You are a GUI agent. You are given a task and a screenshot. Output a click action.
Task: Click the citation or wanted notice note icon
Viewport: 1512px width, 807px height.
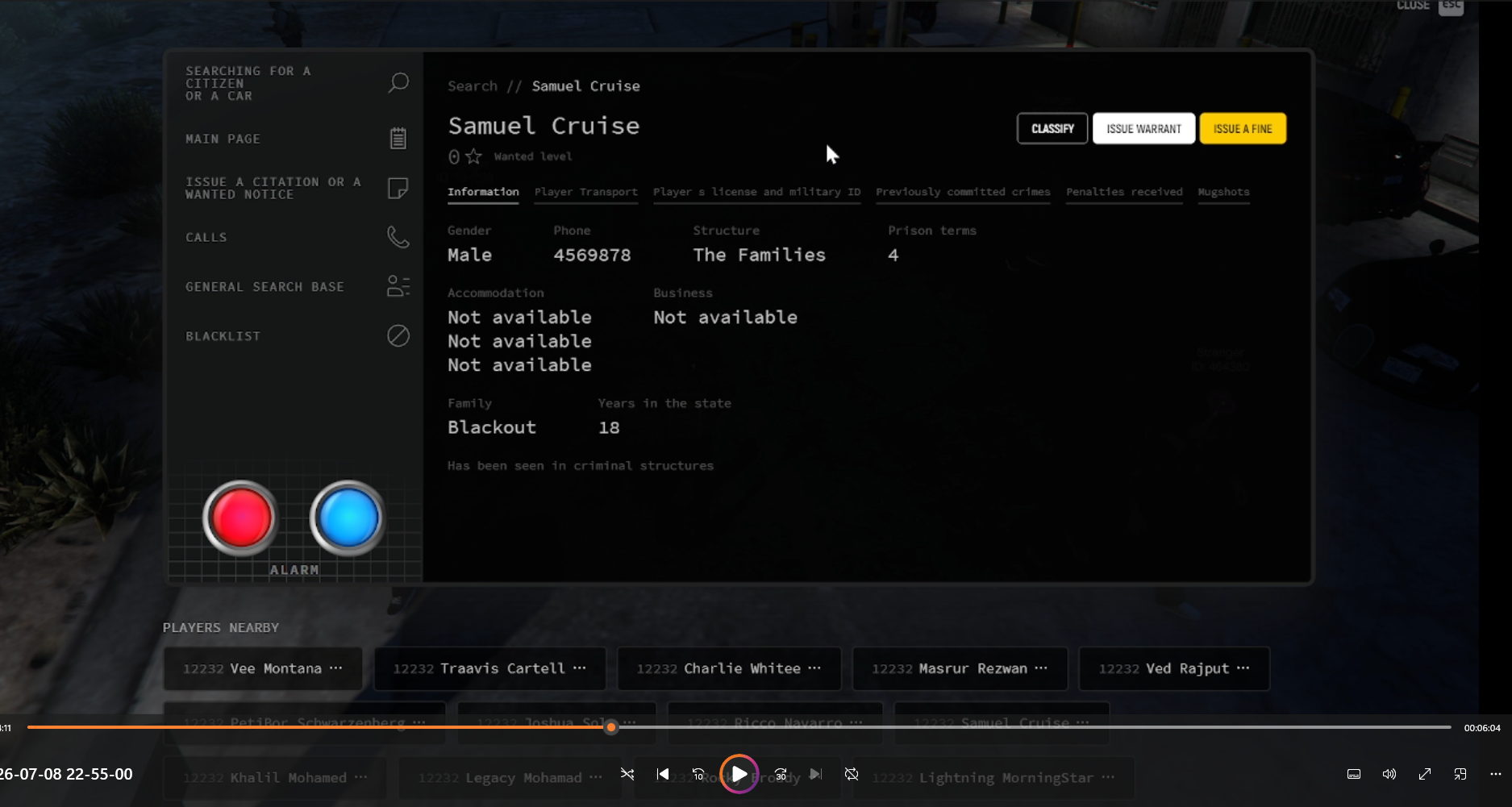tap(398, 189)
